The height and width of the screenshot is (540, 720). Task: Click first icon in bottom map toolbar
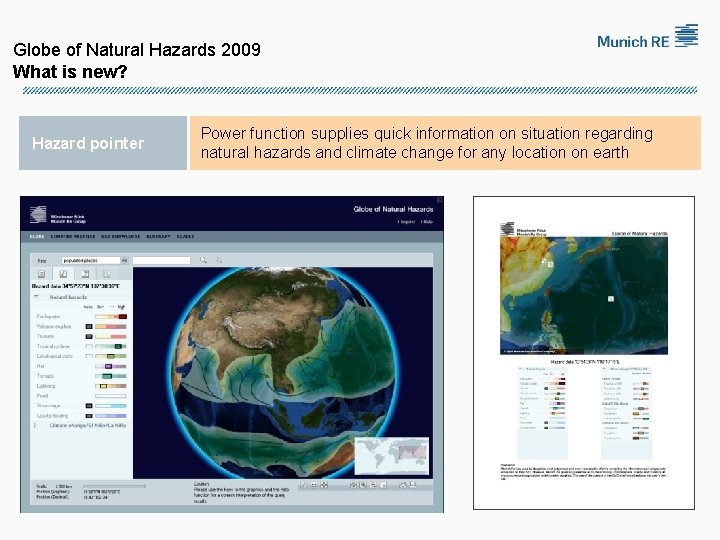pyautogui.click(x=303, y=485)
